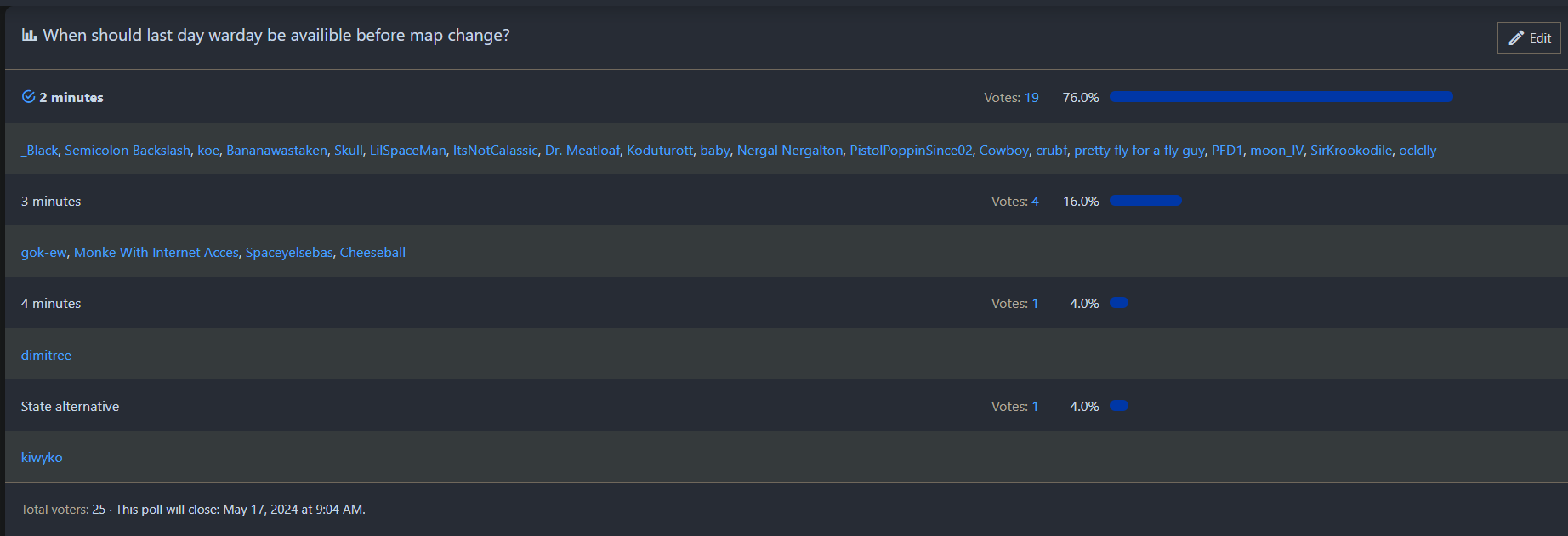
Task: Click the 16.0% progress bar
Action: pos(1145,201)
